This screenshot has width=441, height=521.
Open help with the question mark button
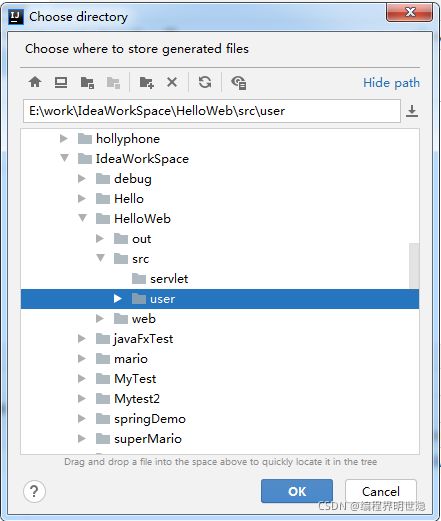pyautogui.click(x=34, y=491)
